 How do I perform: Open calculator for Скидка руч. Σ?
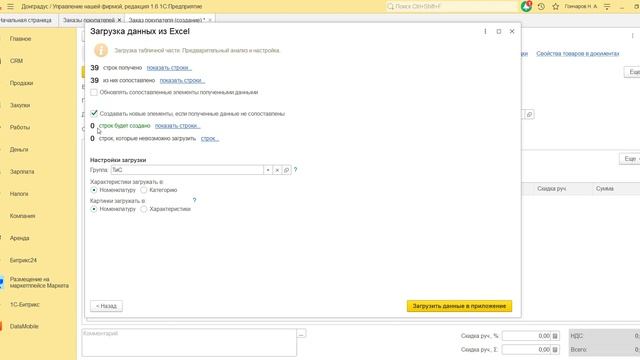555,350
